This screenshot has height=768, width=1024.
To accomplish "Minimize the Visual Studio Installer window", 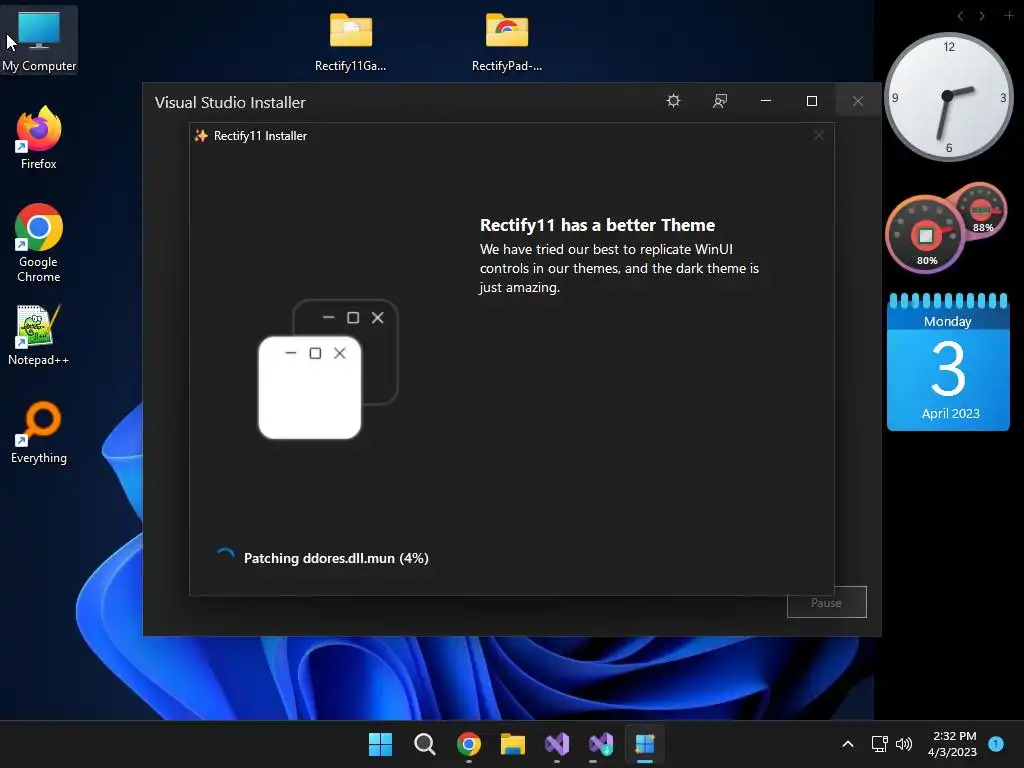I will (766, 101).
